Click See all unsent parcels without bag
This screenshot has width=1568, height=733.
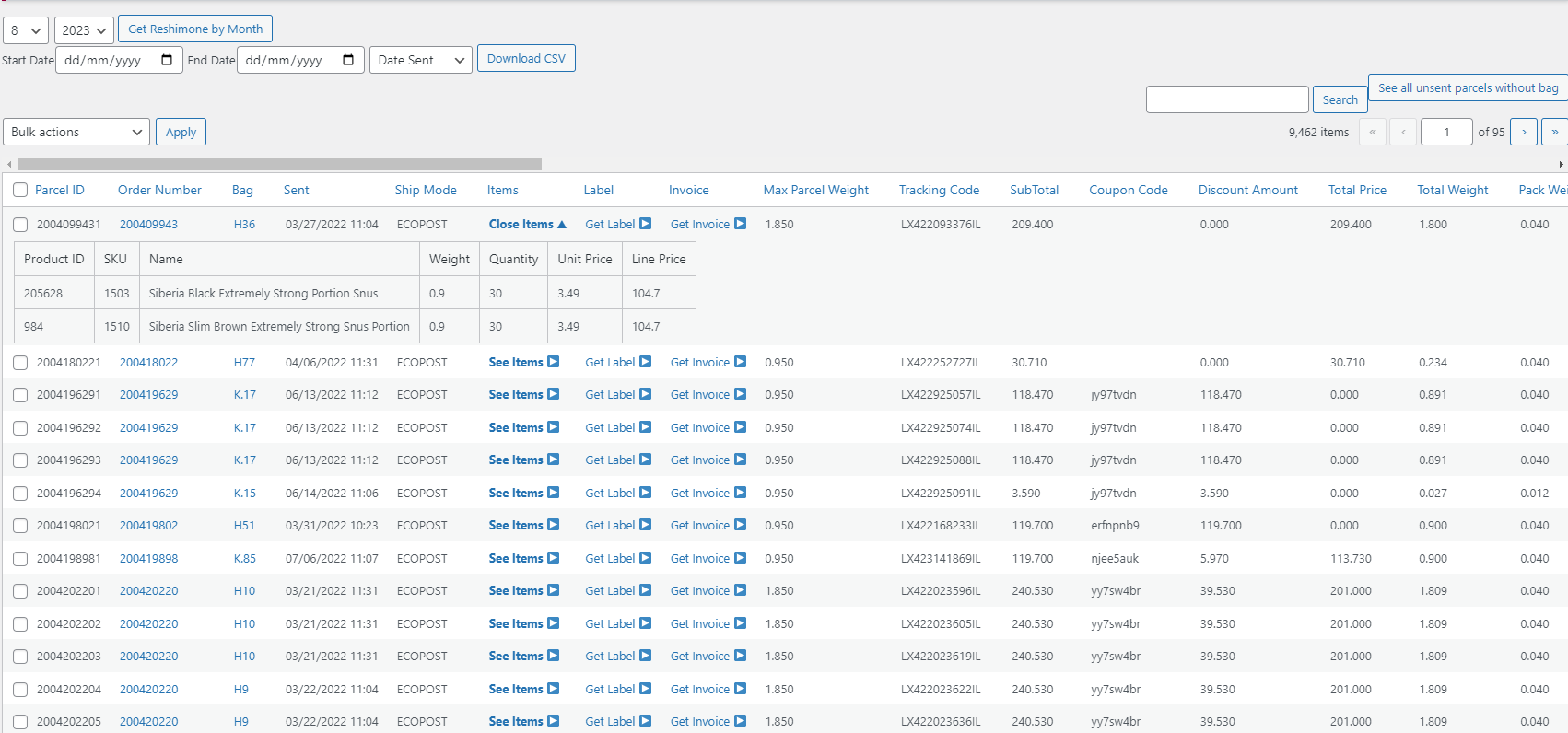click(x=1469, y=87)
